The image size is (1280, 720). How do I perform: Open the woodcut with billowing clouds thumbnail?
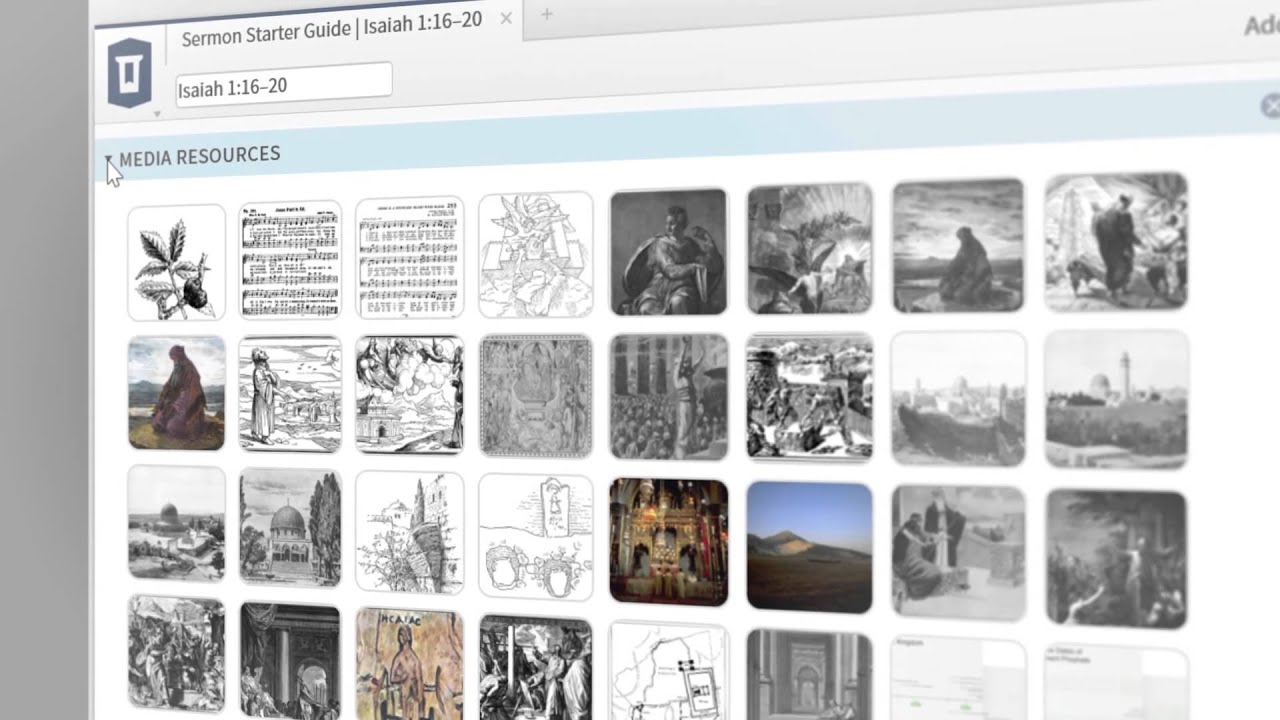tap(409, 394)
